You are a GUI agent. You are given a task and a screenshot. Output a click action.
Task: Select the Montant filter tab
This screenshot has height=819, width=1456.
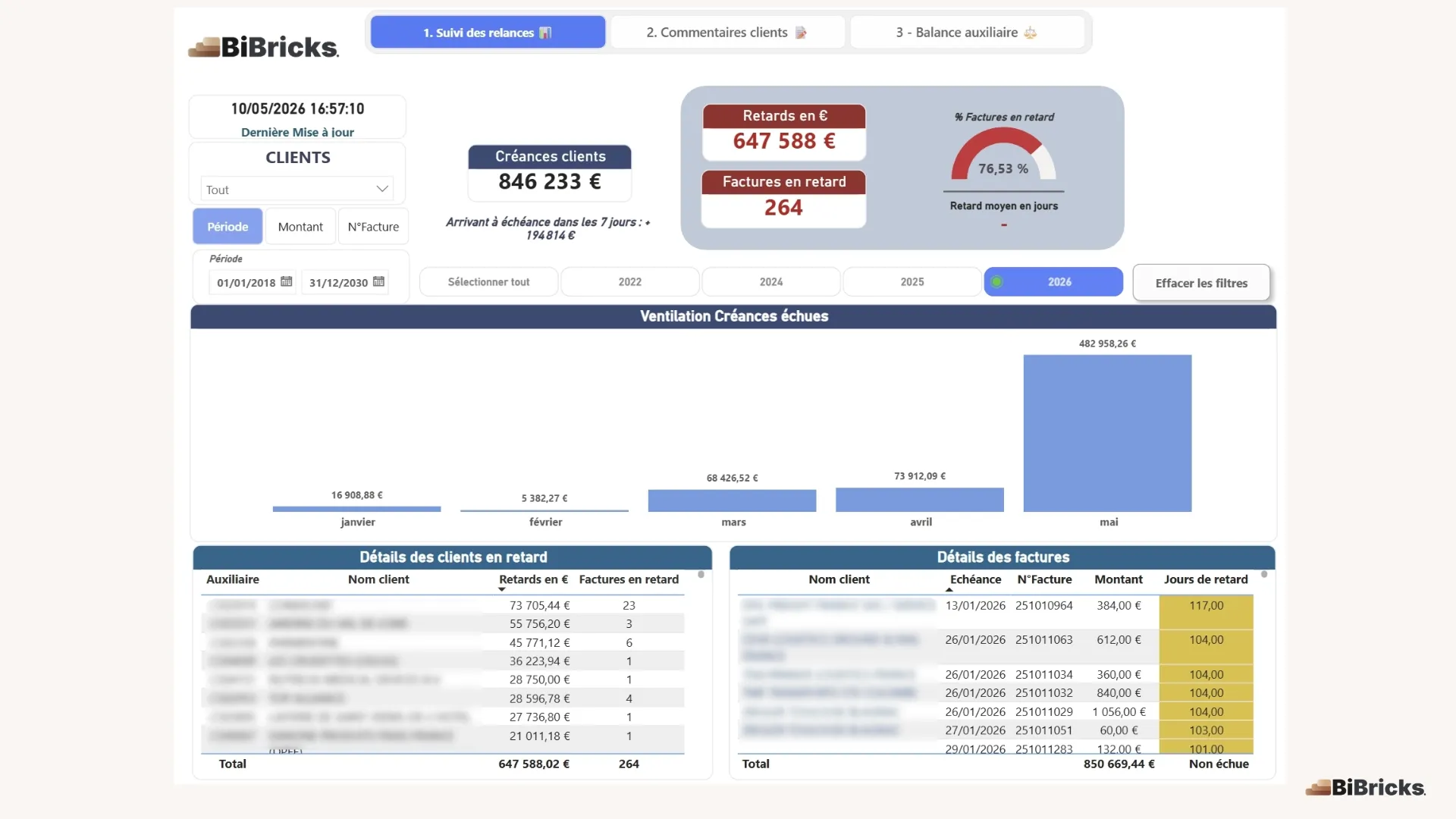point(300,226)
